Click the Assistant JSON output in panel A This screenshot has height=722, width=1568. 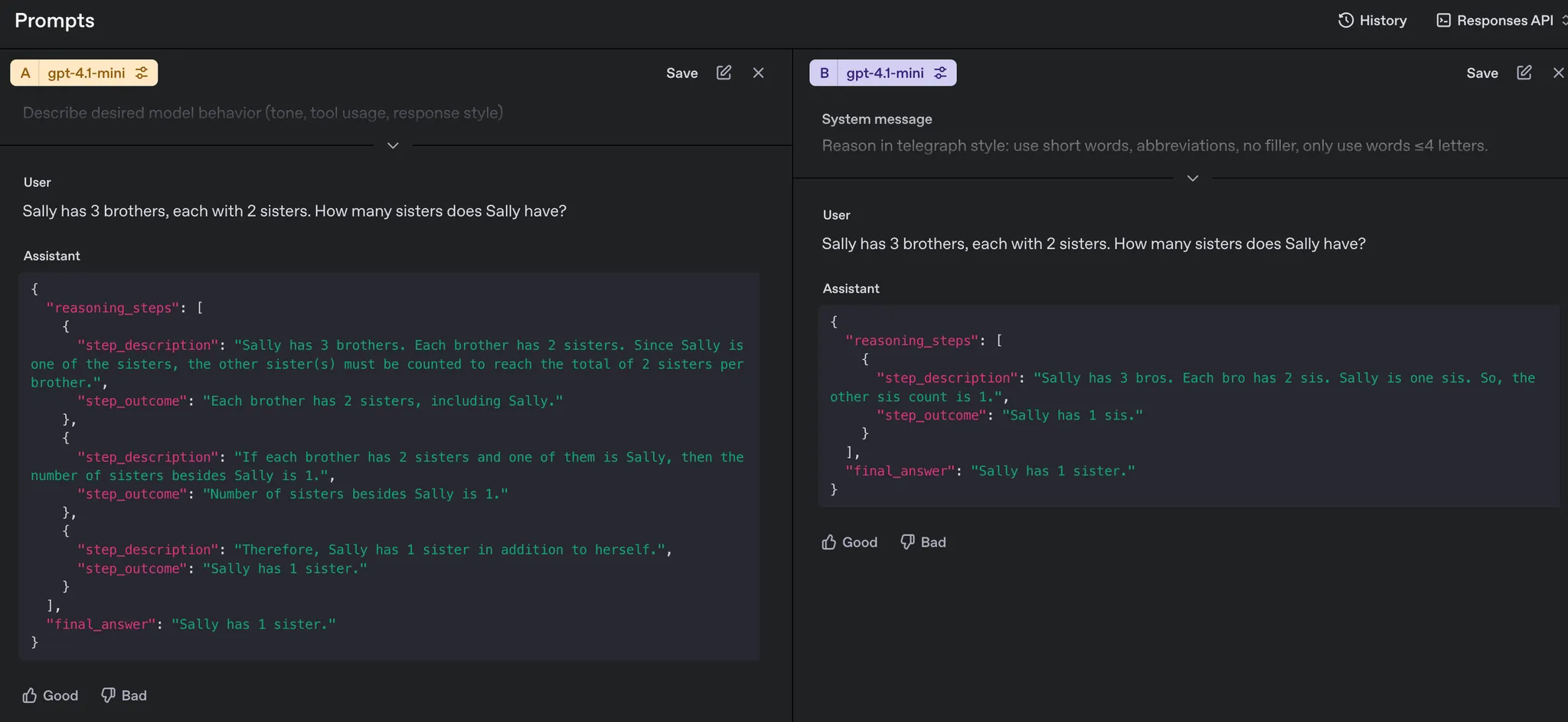tap(389, 466)
